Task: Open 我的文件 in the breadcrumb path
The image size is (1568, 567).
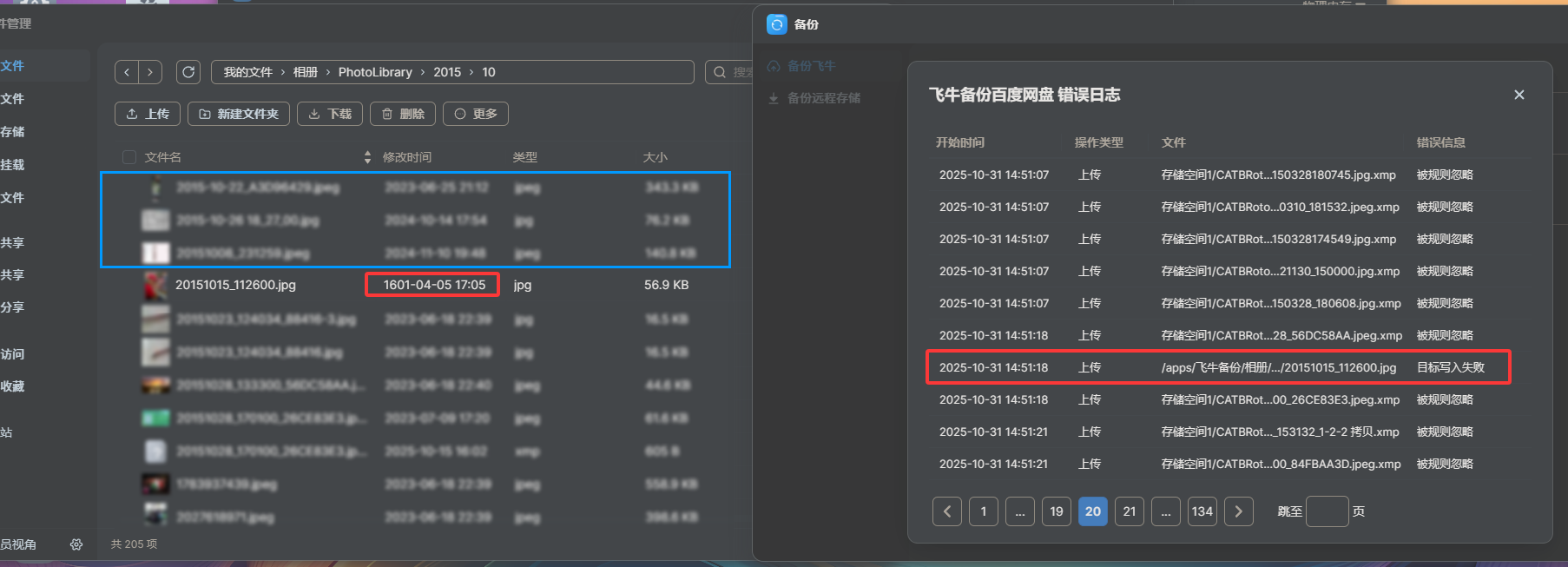Action: coord(248,72)
